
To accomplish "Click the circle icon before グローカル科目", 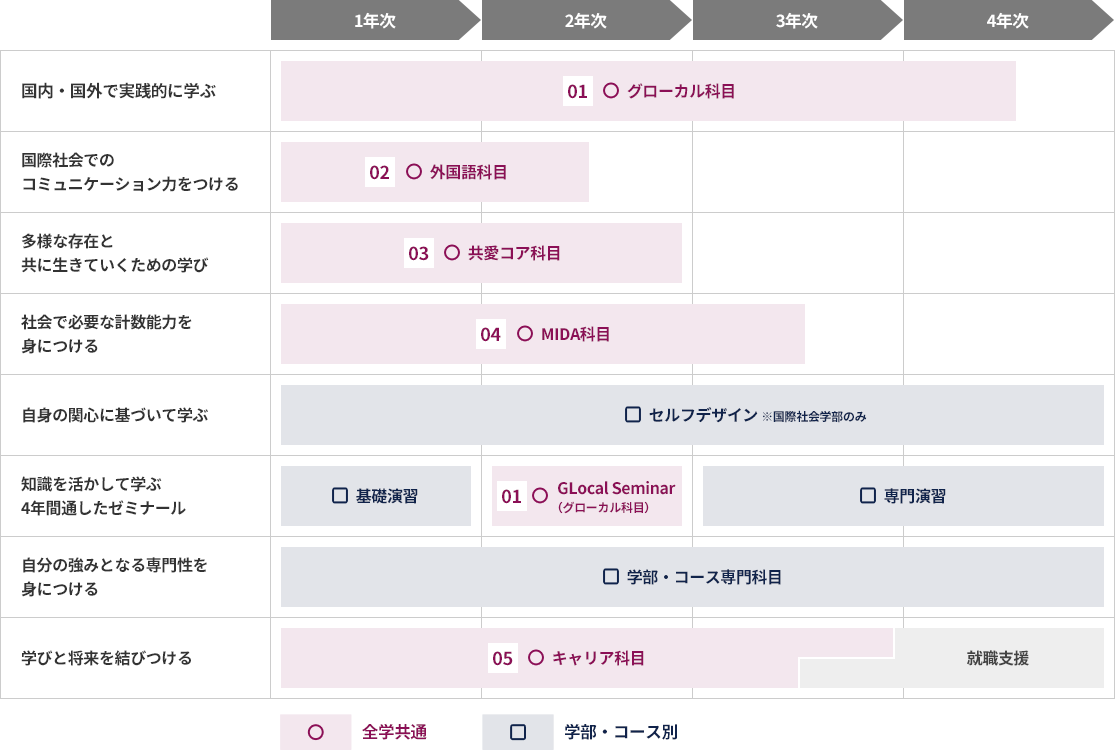I will click(611, 91).
